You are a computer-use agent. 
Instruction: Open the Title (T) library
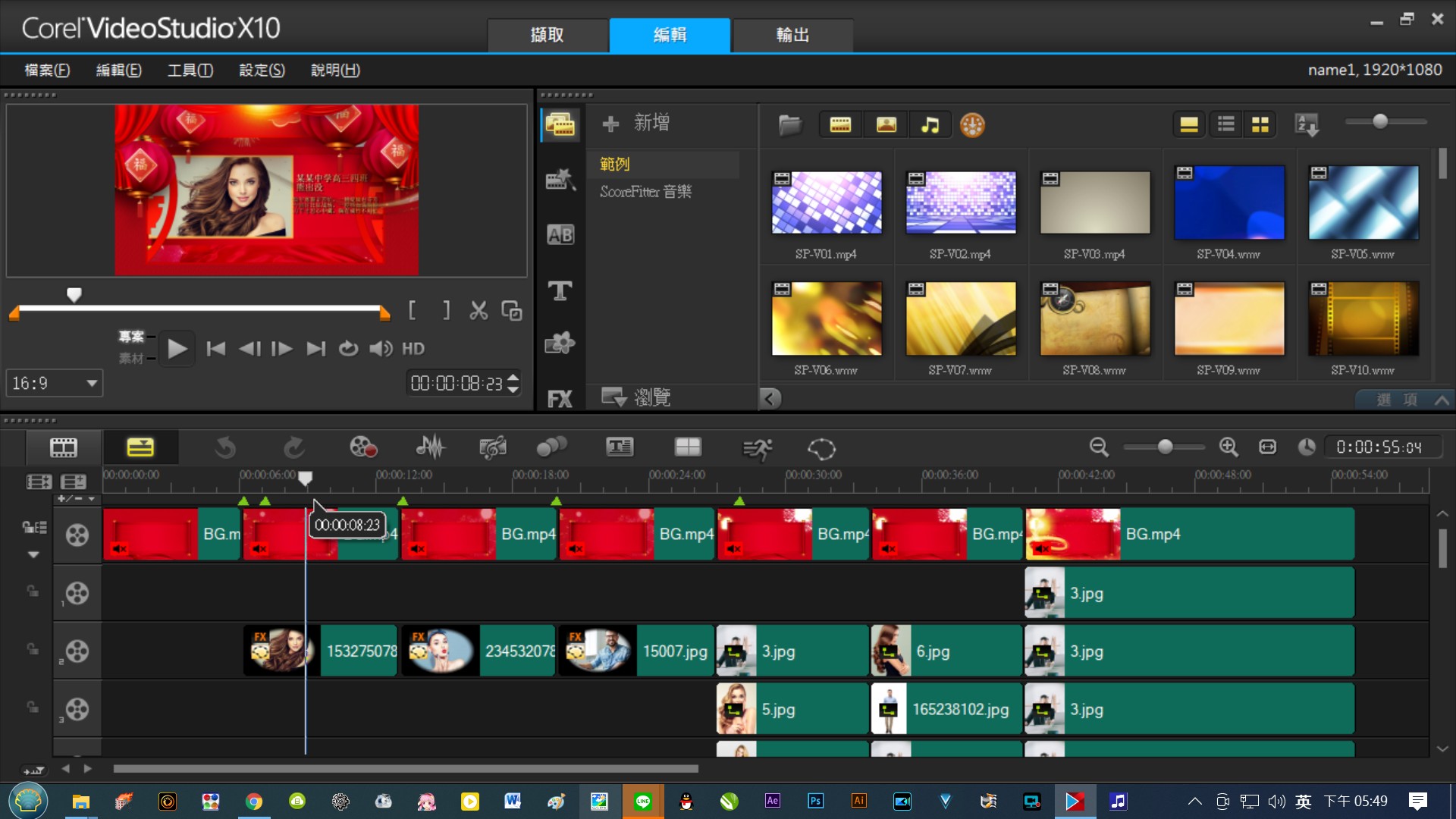(560, 290)
